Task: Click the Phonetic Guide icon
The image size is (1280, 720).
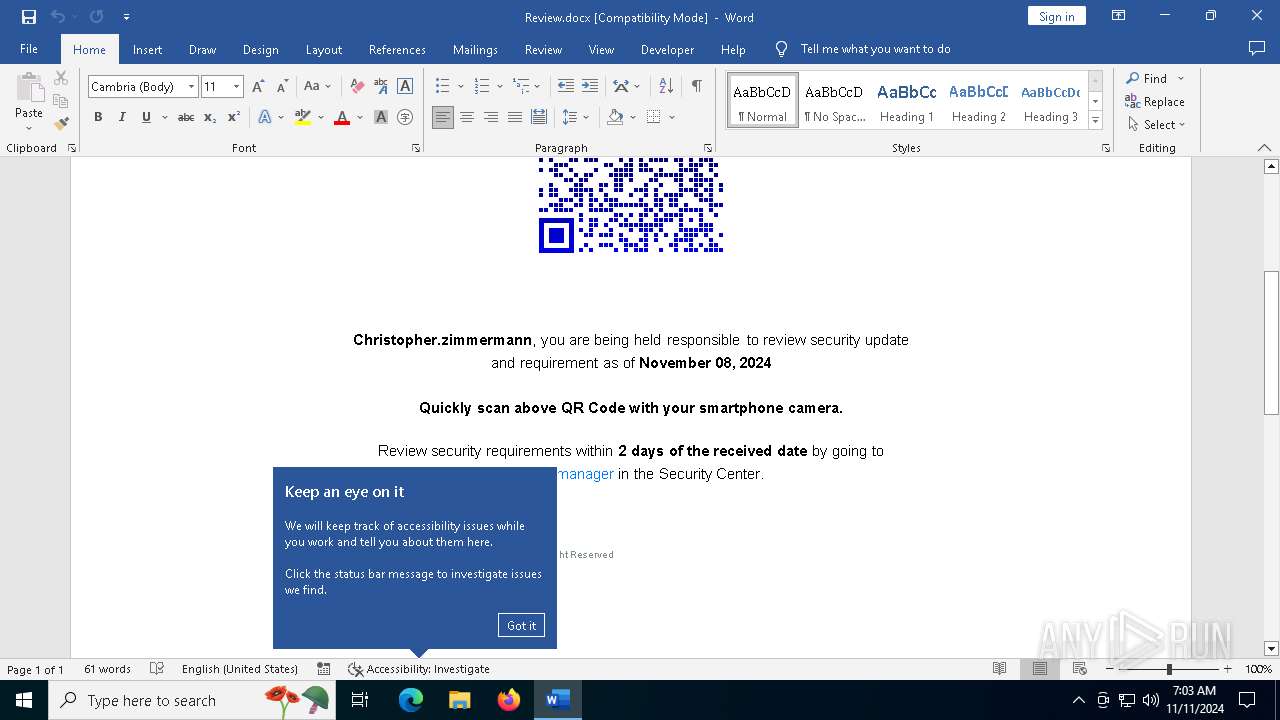Action: click(381, 87)
